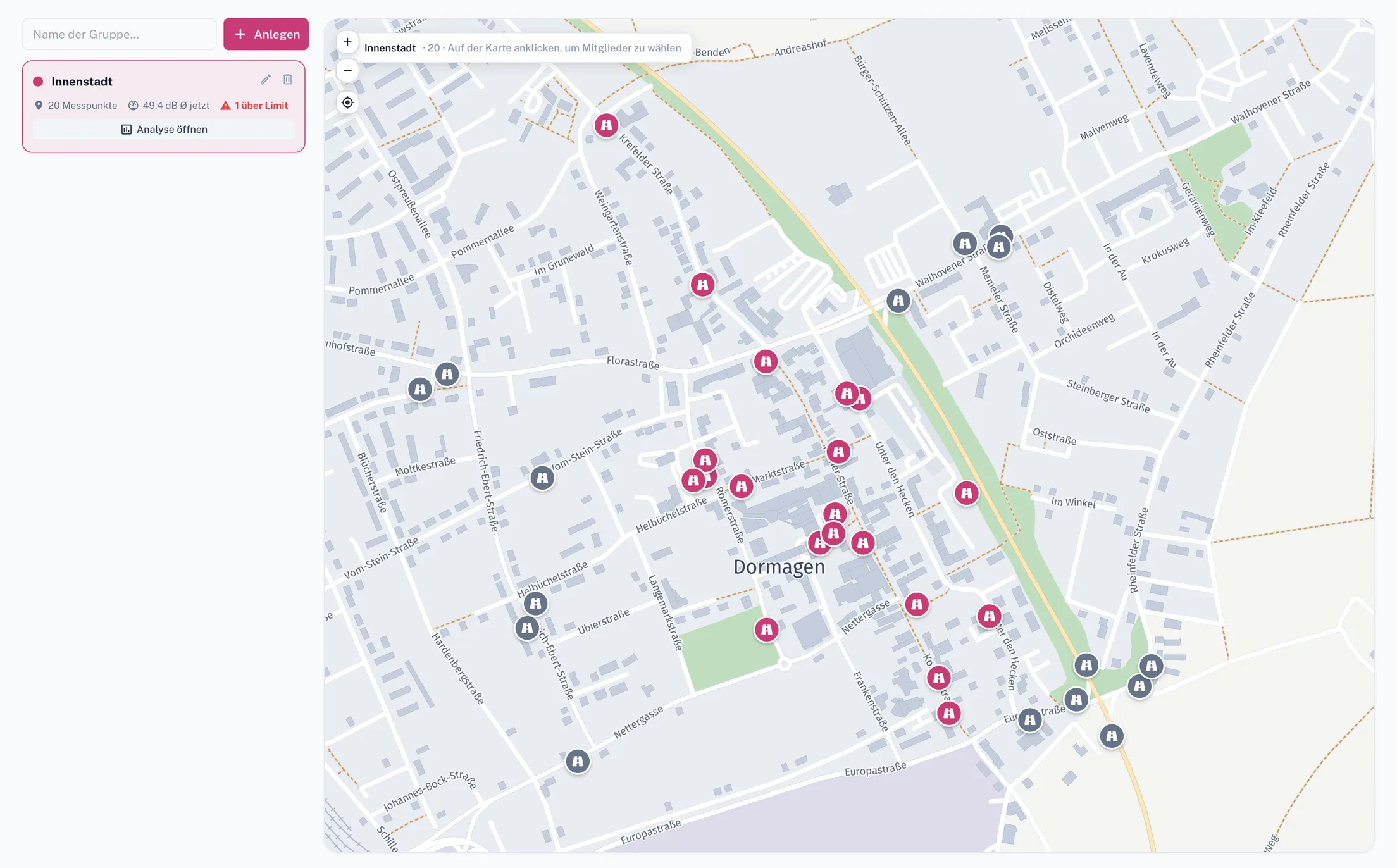Click the '1 über Limit' warning
Screen dimensions: 1397x868
(254, 106)
